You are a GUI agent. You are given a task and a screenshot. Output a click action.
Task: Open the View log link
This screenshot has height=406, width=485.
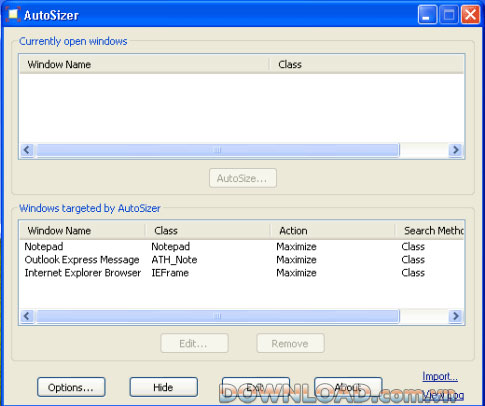[x=443, y=395]
